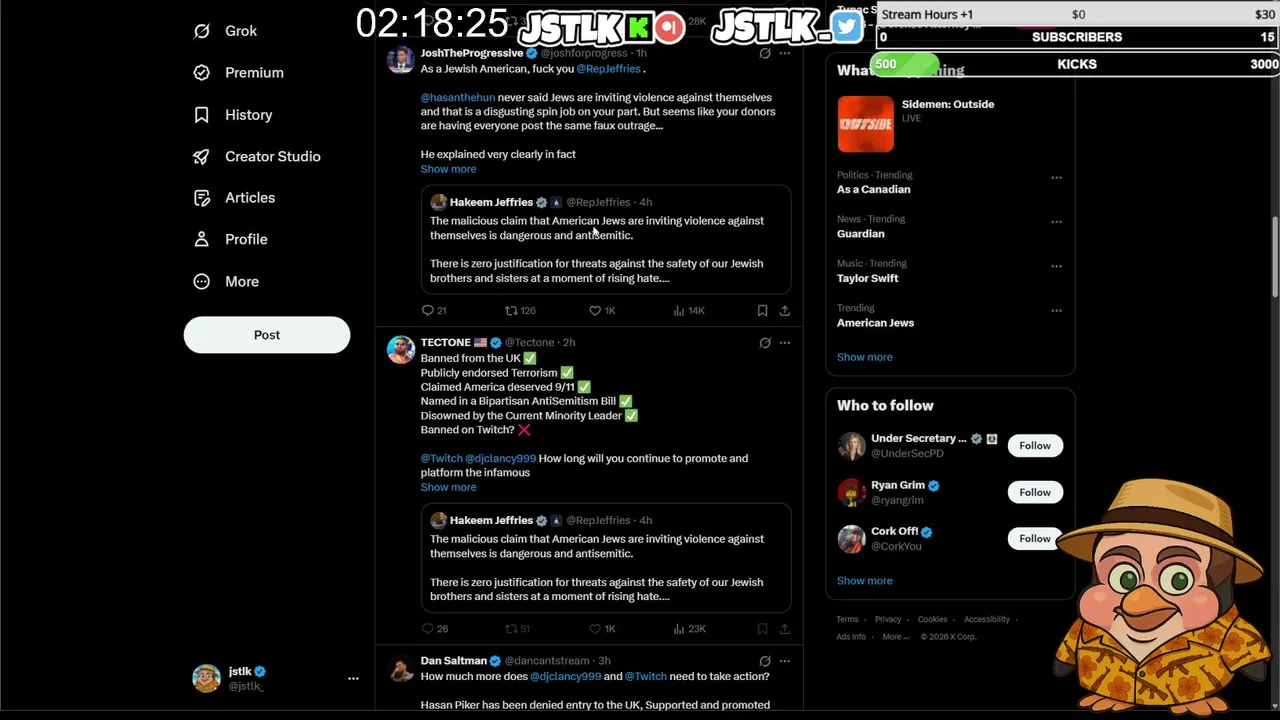Open Hakeem Jeffries quote in JoshTheProgressive's post
This screenshot has width=1280, height=720.
606,240
